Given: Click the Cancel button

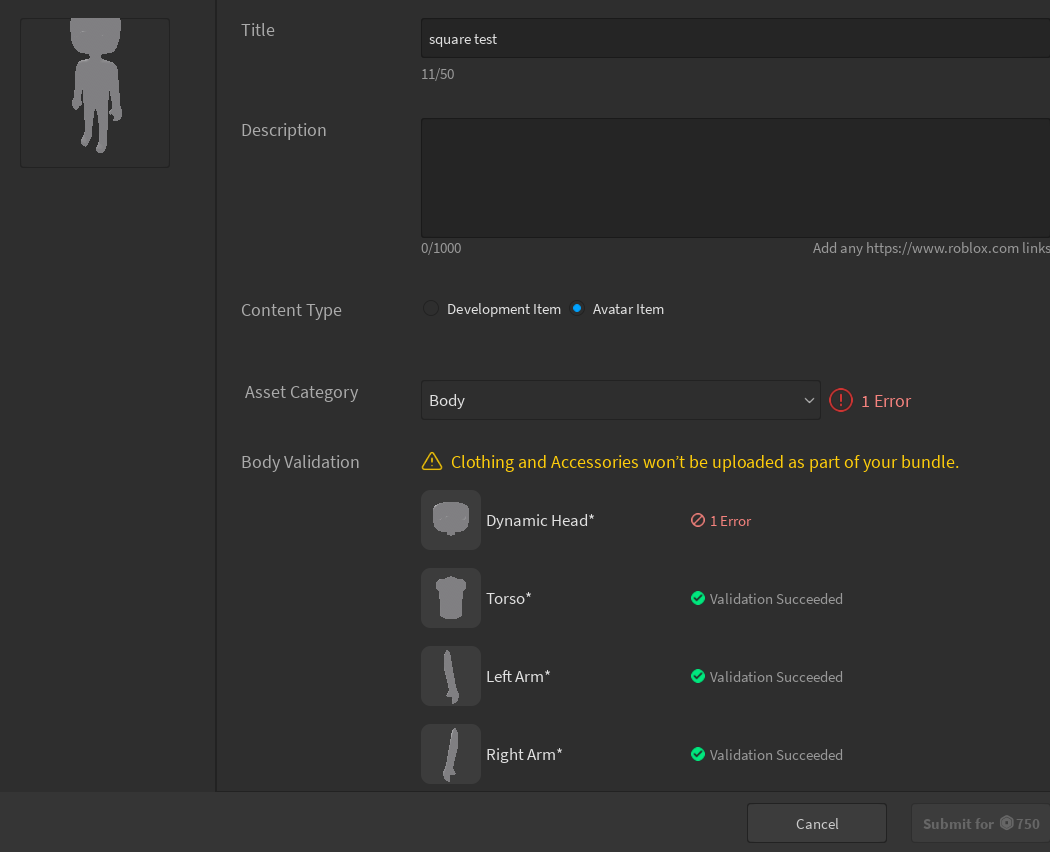Looking at the screenshot, I should 816,823.
